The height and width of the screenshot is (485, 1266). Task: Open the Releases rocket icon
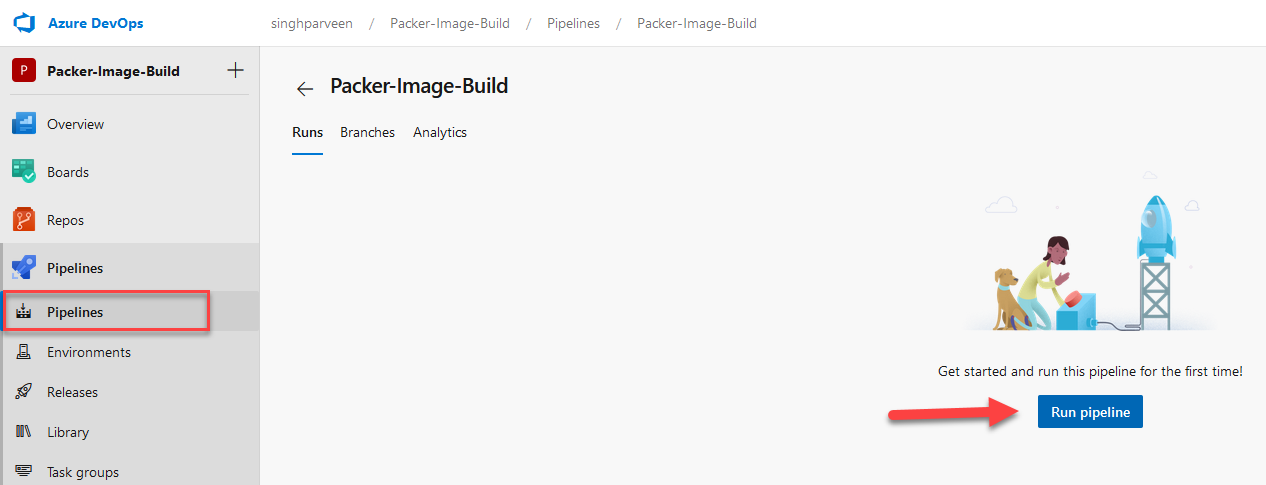pyautogui.click(x=25, y=392)
